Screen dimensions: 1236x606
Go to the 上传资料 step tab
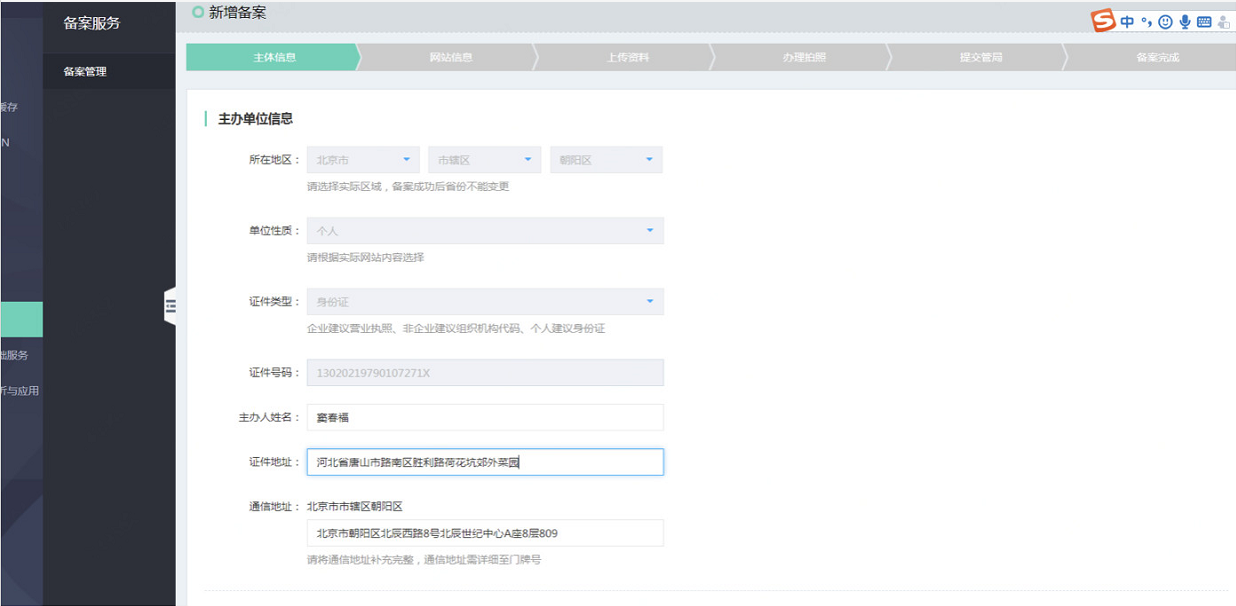(627, 57)
